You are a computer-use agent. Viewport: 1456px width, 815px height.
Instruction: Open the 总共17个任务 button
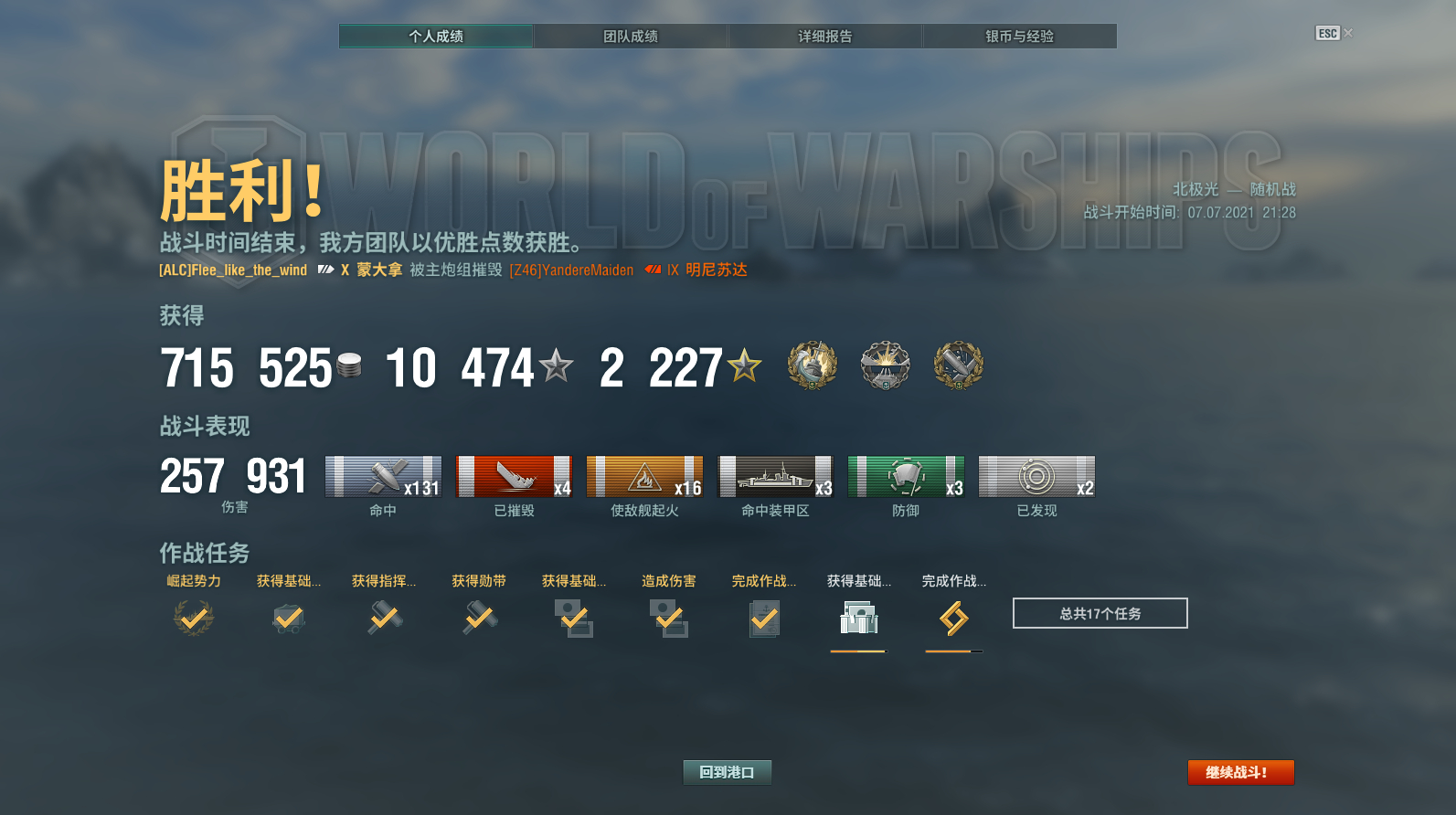coord(1100,613)
